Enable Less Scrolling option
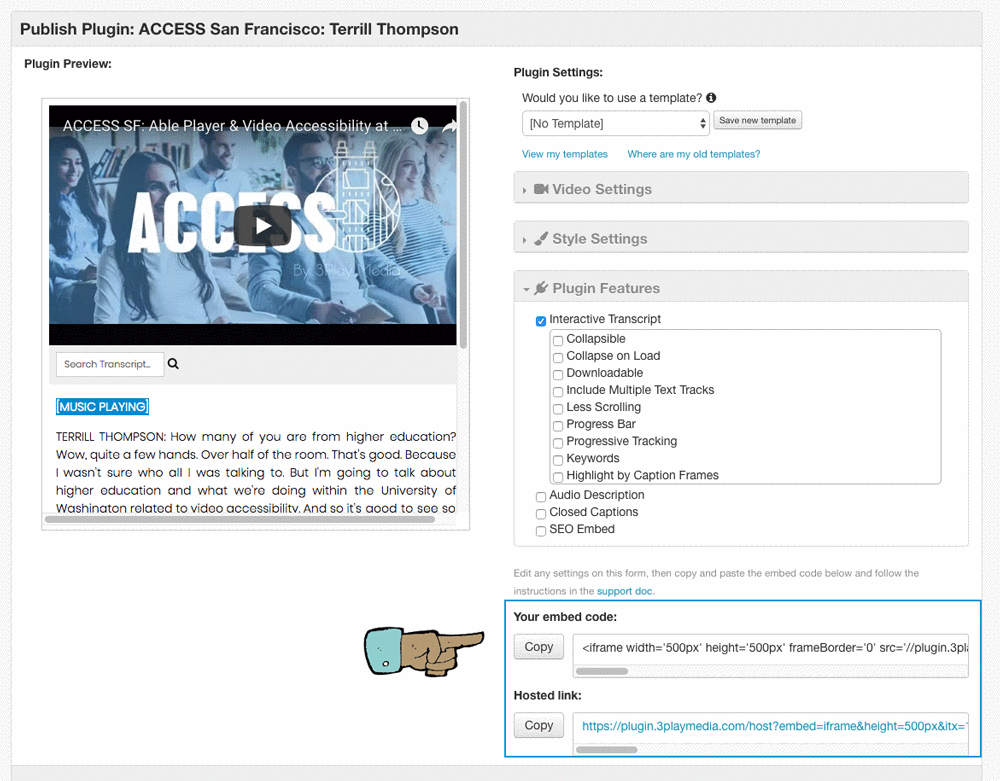This screenshot has width=1000, height=781. click(558, 409)
